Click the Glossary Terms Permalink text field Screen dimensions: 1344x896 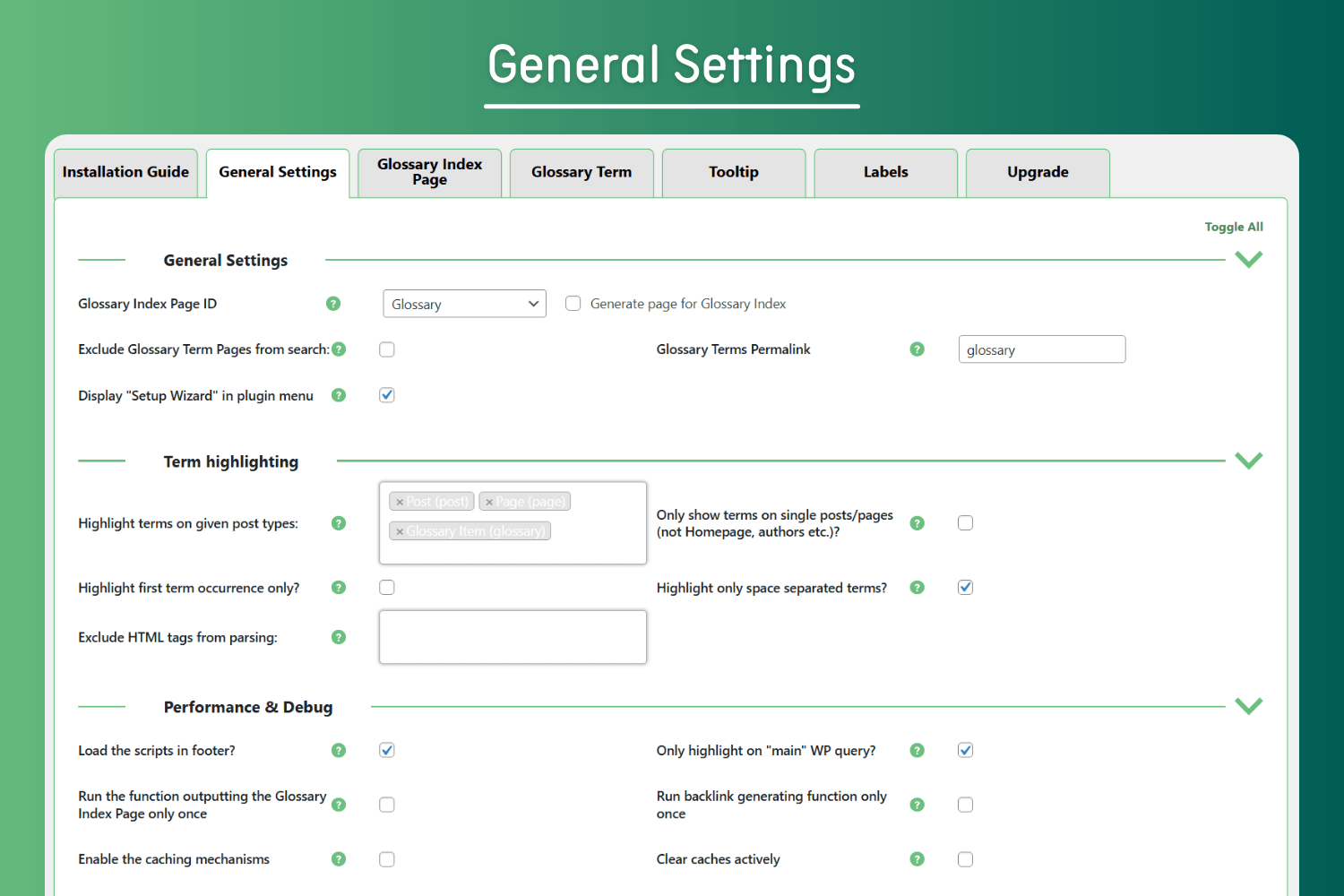click(x=1041, y=349)
